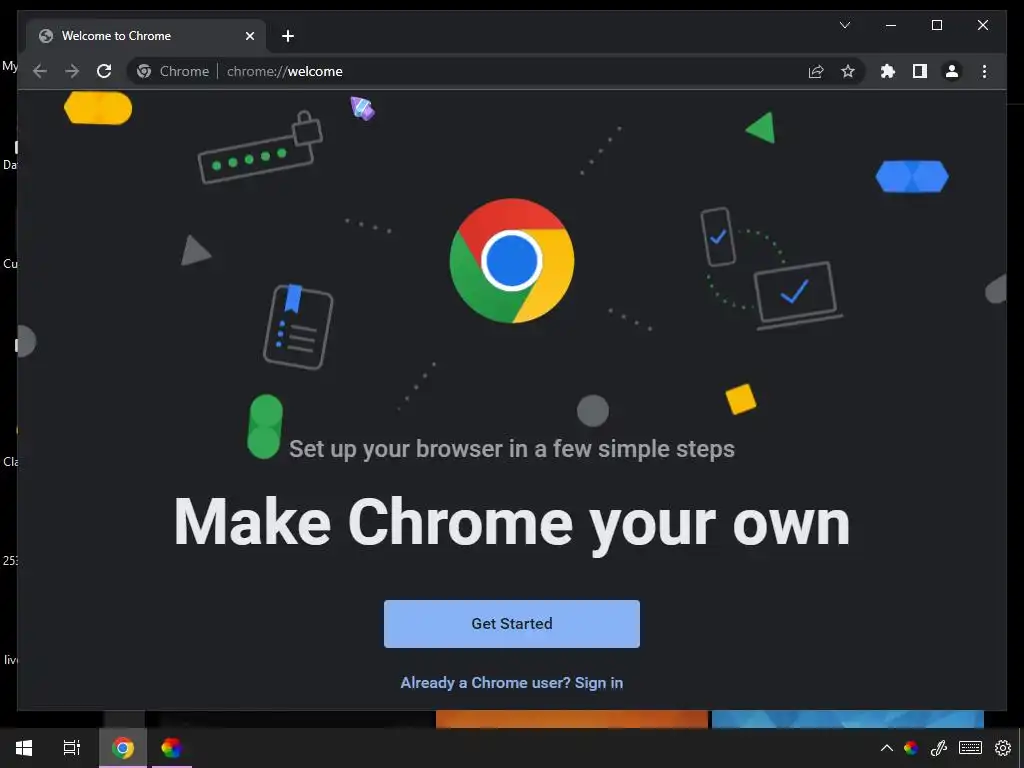Follow the 'Already a Chrome user? Sign in' link
The image size is (1024, 768).
tap(512, 682)
